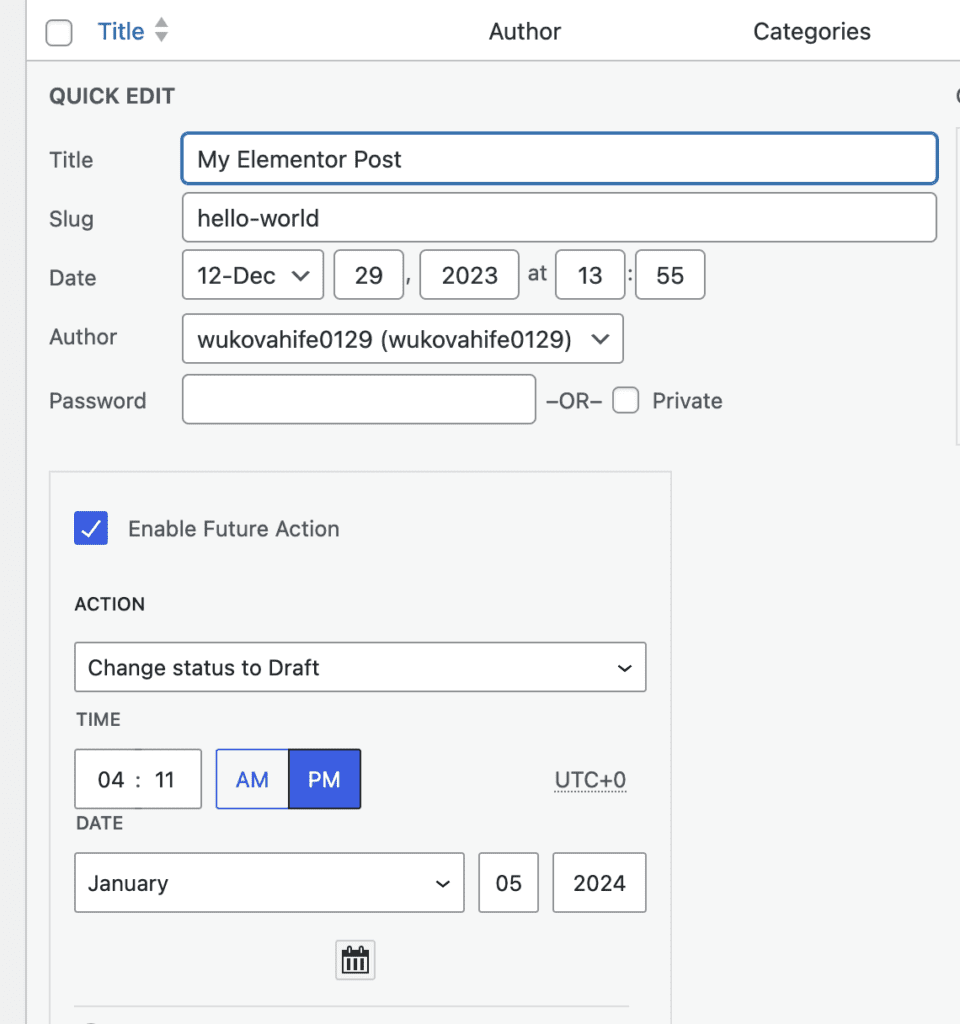
Task: Open the publish month dropdown showing 12-Dec
Action: (252, 274)
